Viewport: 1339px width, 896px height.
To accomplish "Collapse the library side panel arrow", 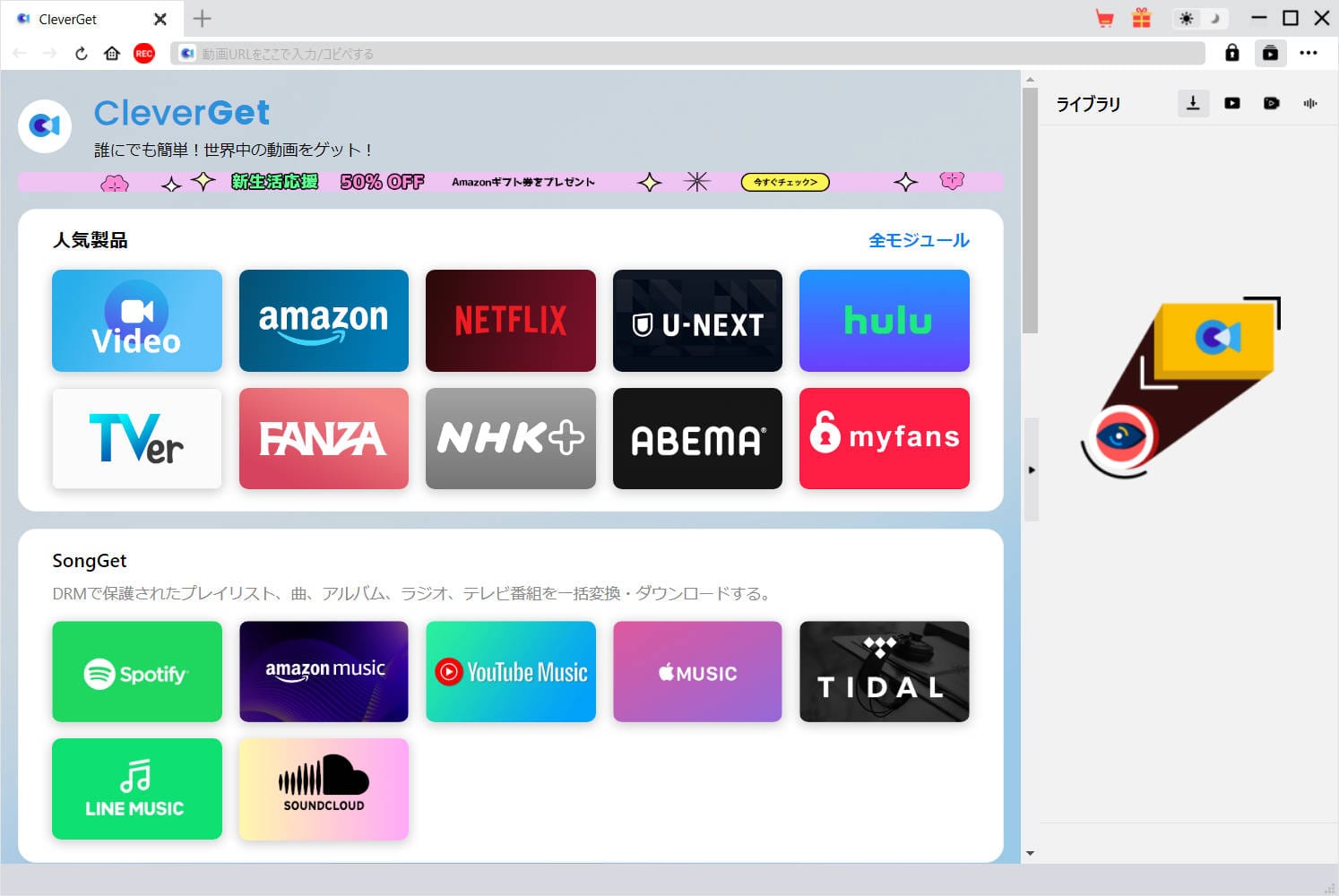I will (1032, 470).
